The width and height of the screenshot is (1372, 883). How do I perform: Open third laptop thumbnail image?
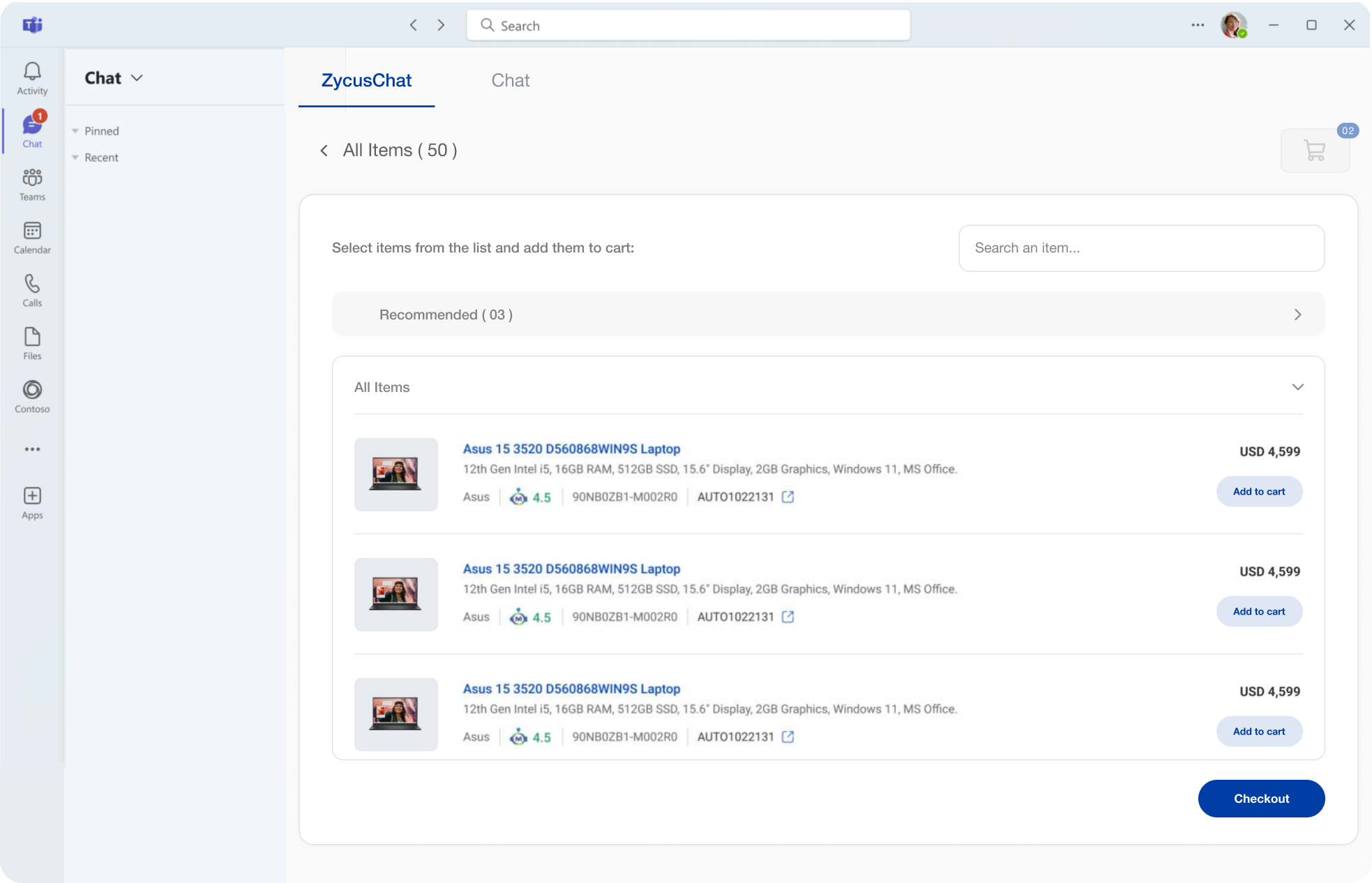pyautogui.click(x=396, y=714)
